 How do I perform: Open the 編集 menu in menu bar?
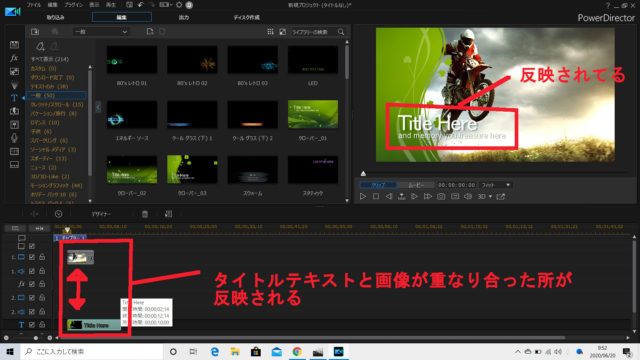click(52, 5)
